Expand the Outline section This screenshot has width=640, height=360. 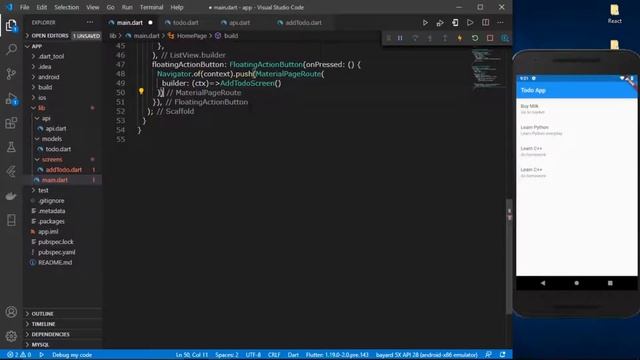pyautogui.click(x=62, y=314)
